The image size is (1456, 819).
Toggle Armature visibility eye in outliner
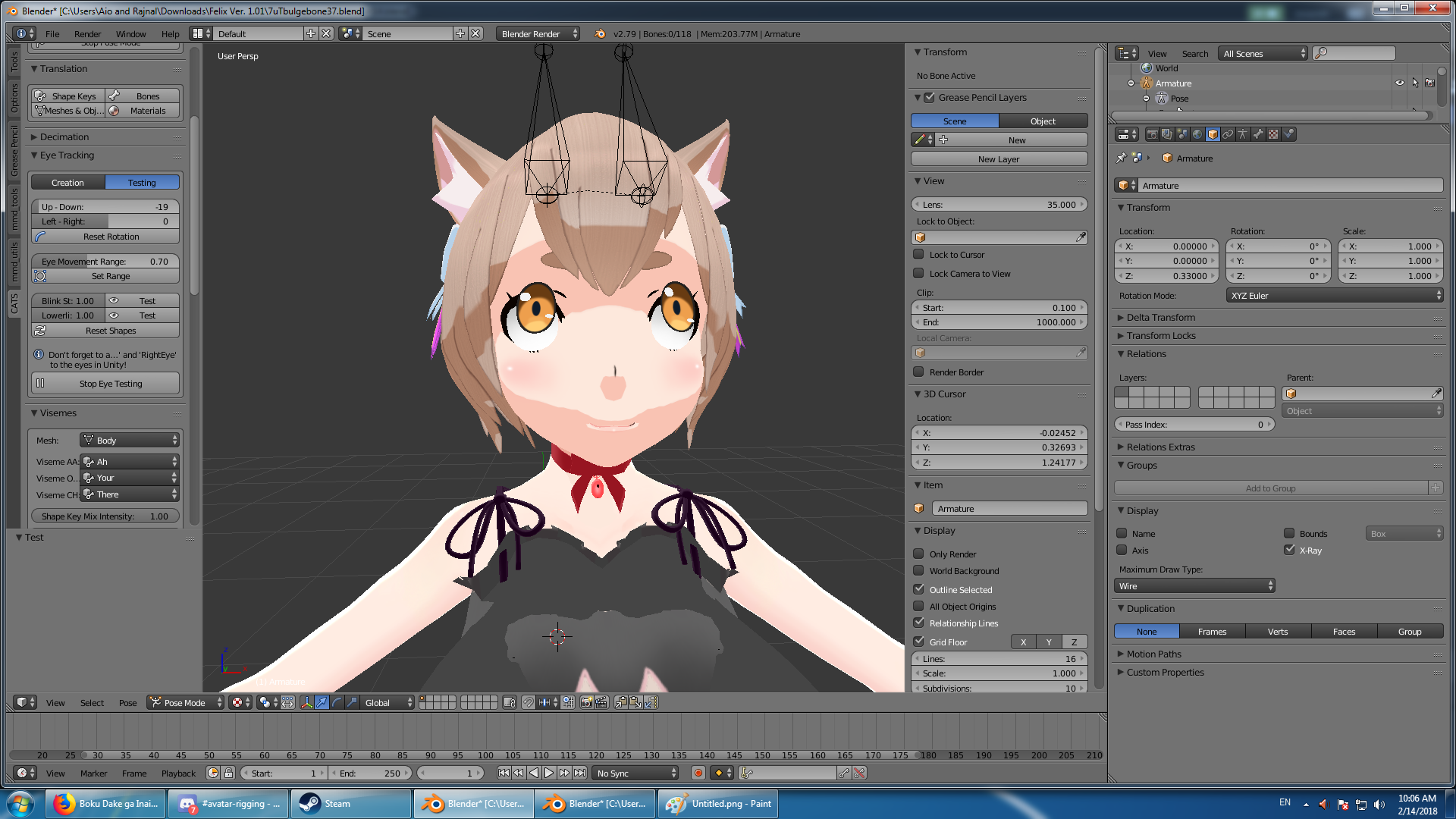(1400, 83)
